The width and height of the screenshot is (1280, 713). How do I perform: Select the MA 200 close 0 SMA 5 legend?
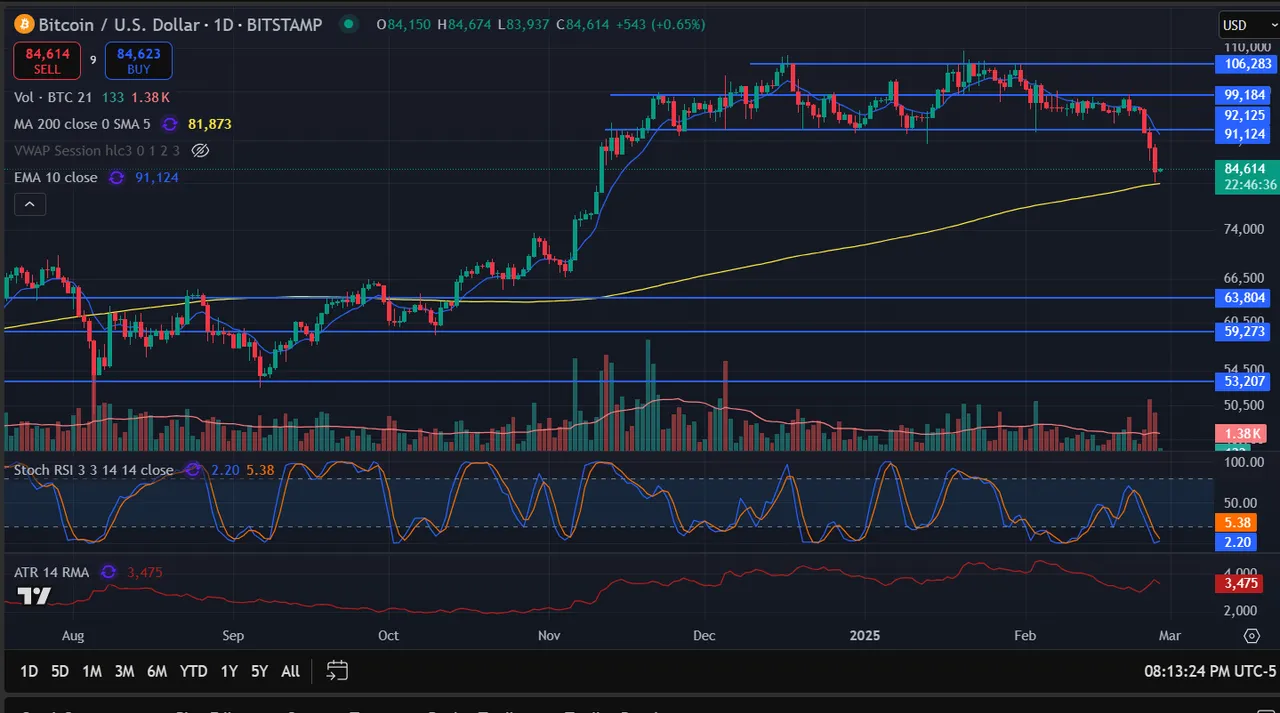(x=82, y=124)
